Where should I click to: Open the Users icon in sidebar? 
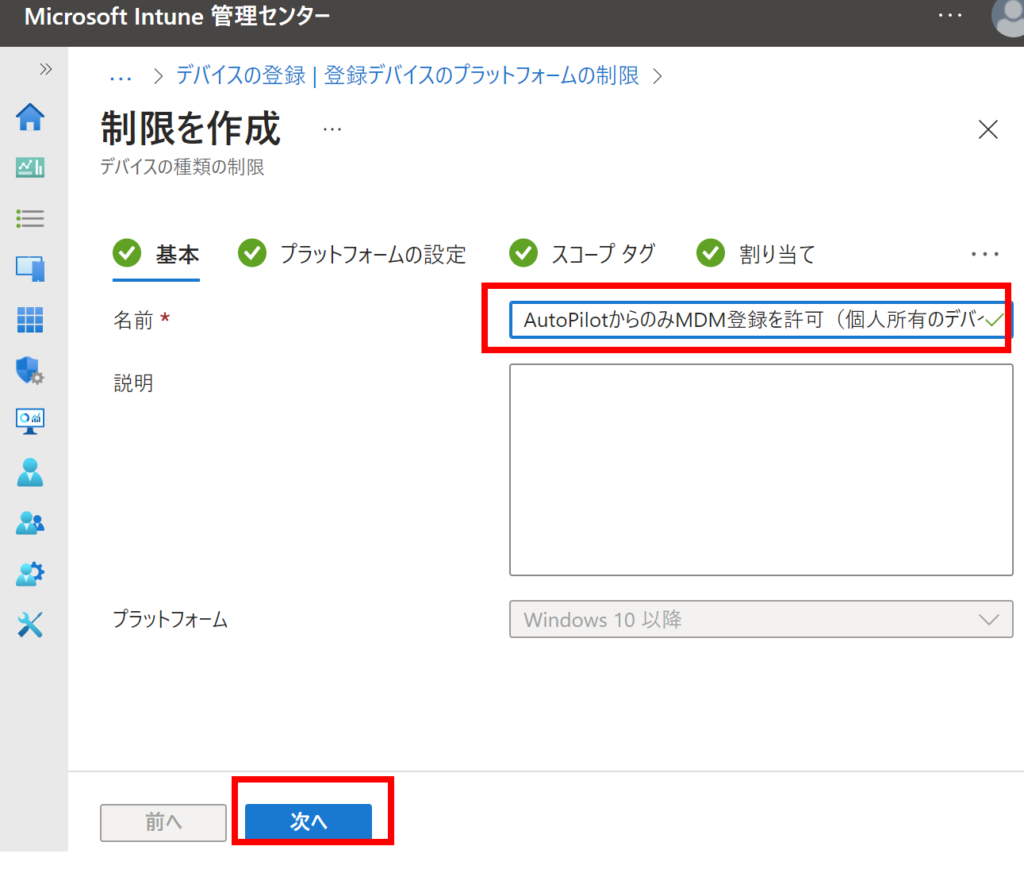click(x=30, y=472)
